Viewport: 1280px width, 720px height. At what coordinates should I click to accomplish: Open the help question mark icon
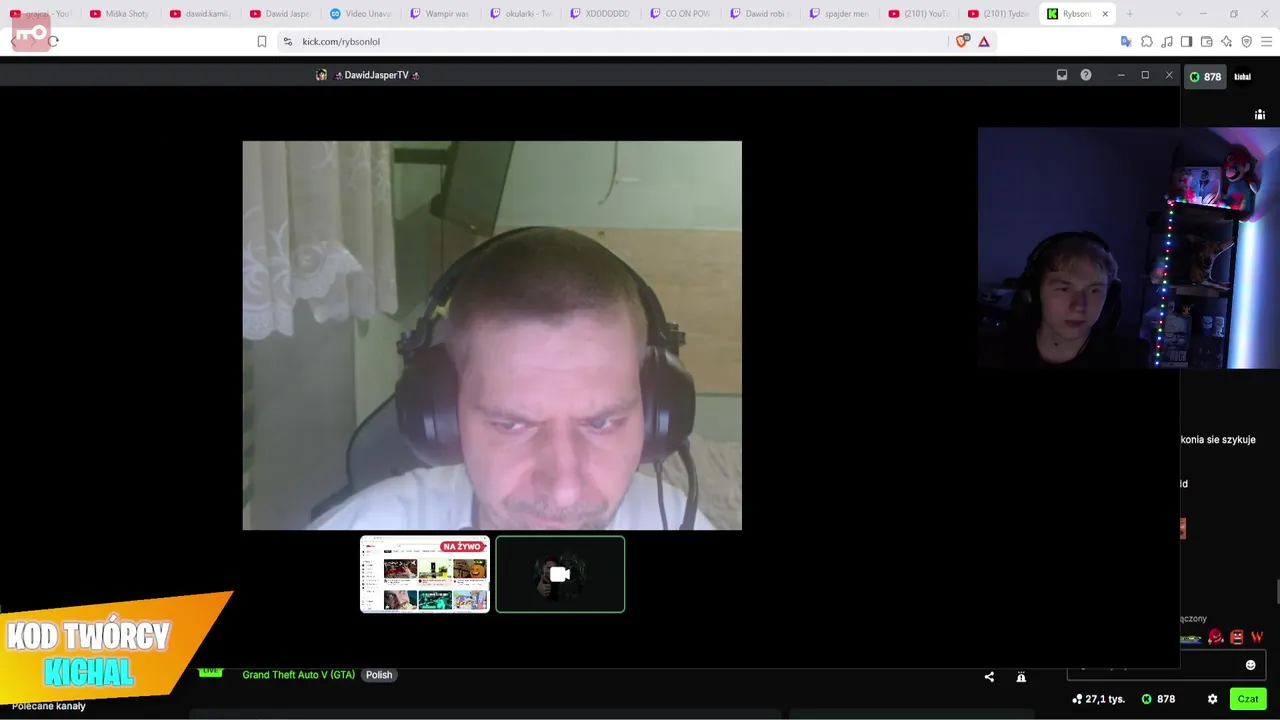(x=1086, y=75)
